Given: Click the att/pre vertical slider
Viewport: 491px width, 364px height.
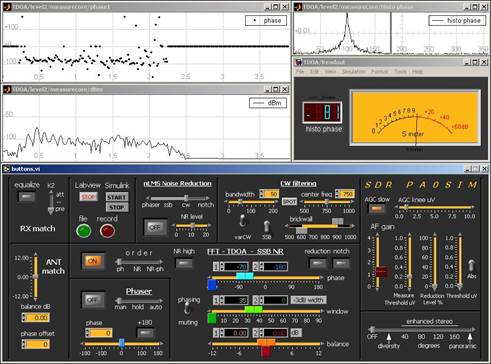Looking at the screenshot, I should pos(51,202).
